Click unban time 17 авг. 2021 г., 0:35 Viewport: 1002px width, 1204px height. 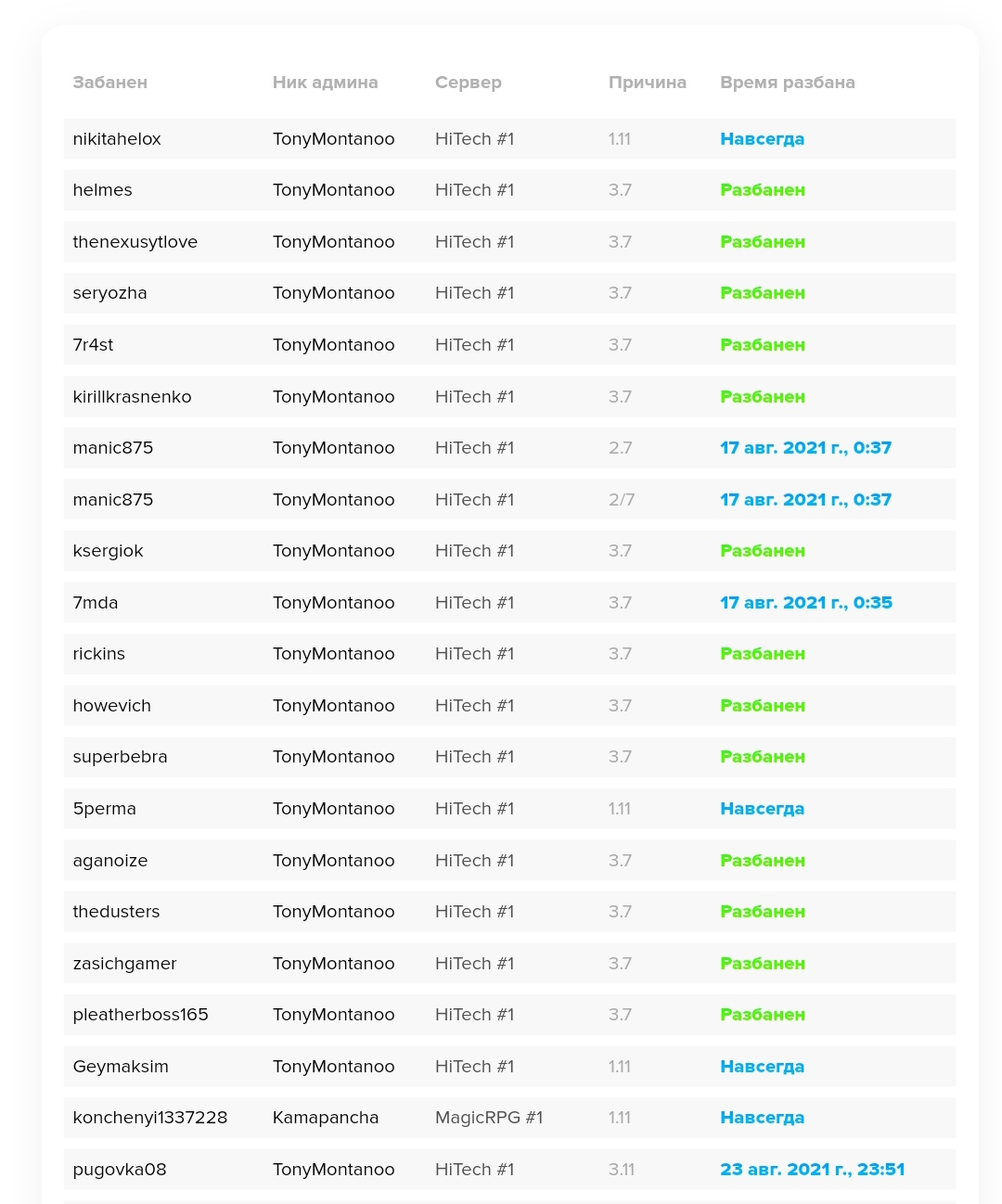click(805, 603)
